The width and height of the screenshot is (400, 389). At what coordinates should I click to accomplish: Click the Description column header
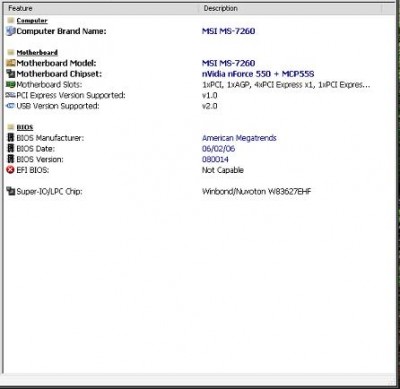(x=221, y=9)
